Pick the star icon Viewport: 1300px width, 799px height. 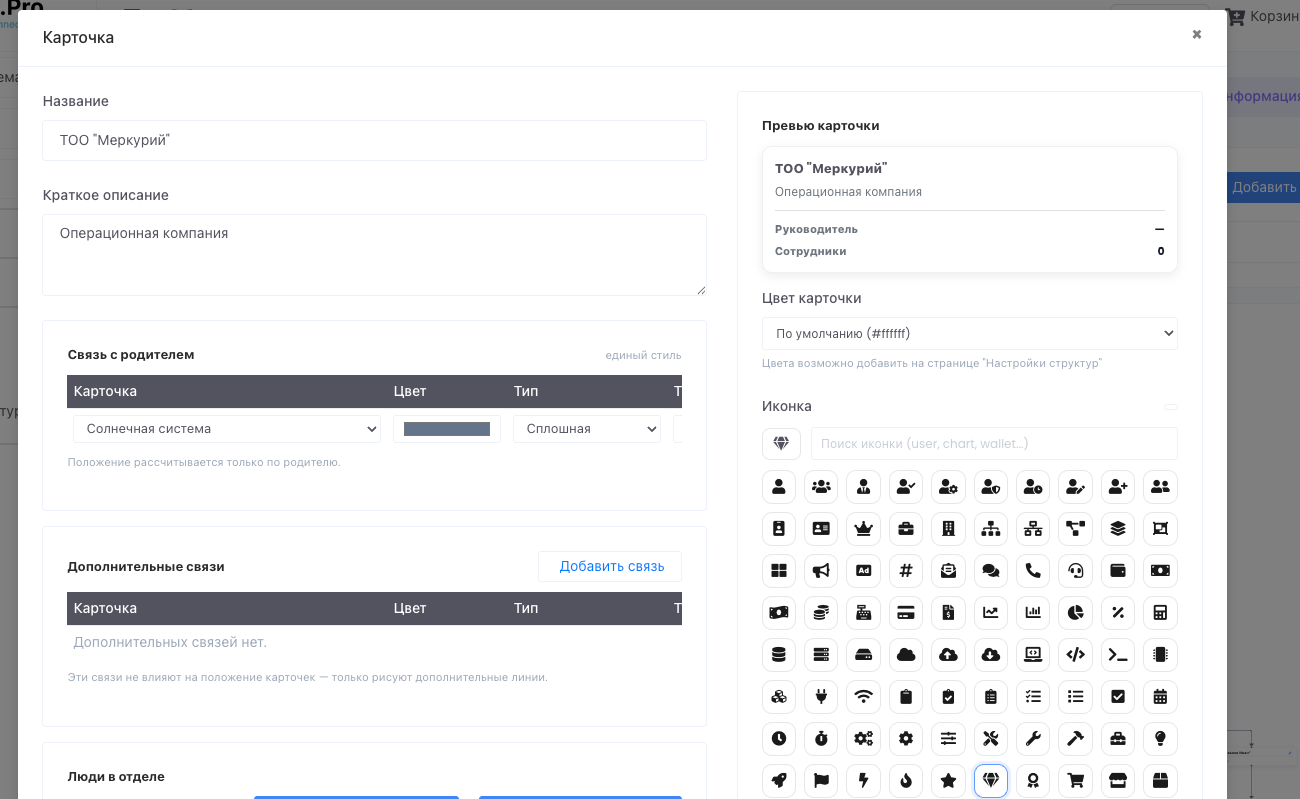(x=948, y=781)
